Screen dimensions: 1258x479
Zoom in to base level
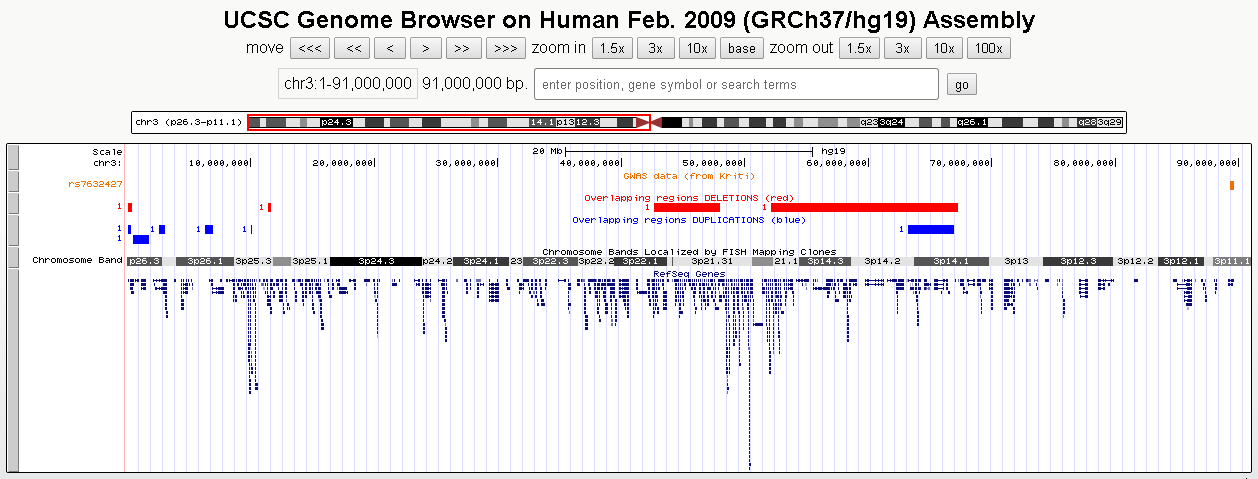coord(741,49)
